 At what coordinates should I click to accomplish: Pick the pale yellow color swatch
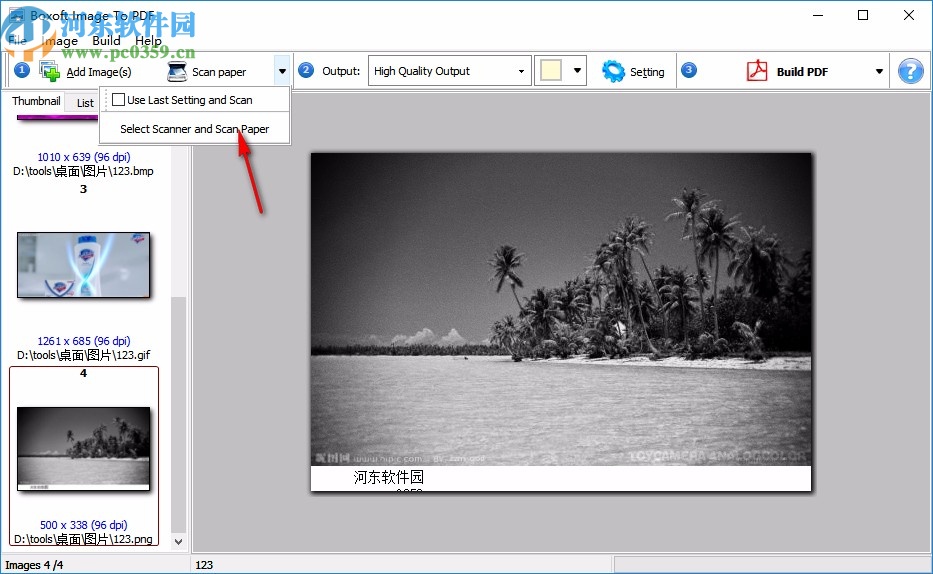550,71
